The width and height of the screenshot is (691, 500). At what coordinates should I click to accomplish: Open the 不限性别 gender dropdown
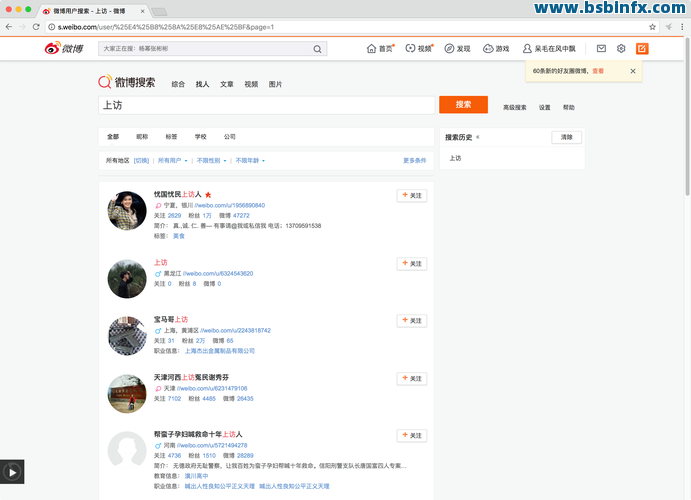coord(212,160)
